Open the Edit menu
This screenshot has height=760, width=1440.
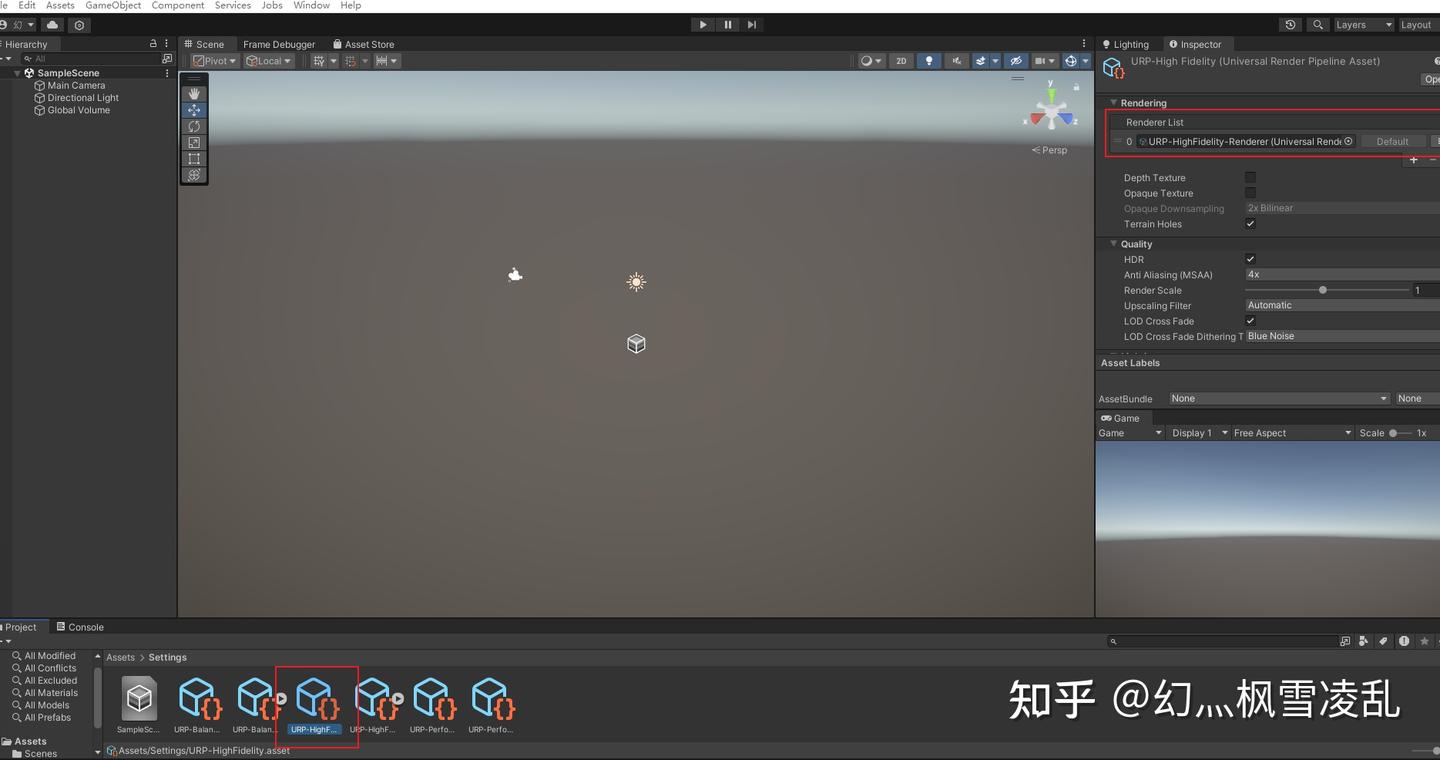tap(27, 6)
